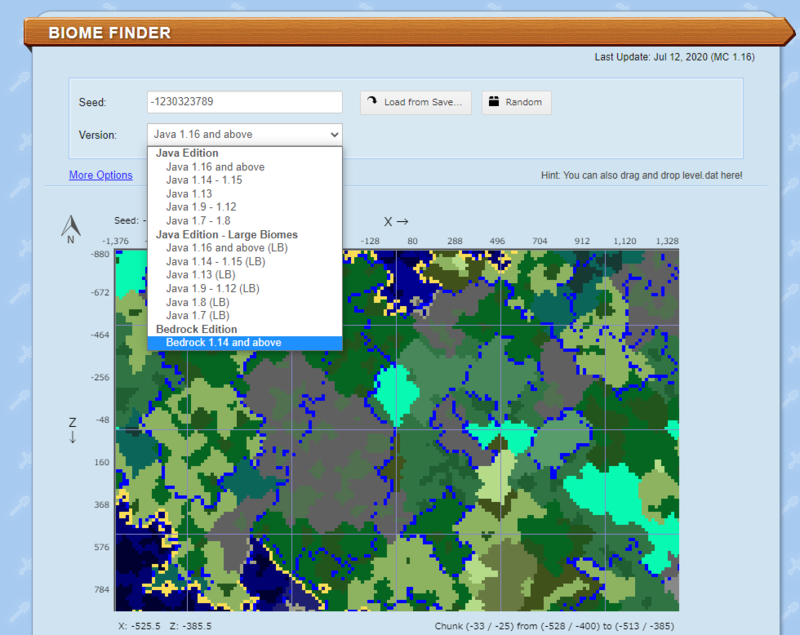Click the north compass arrow icon
The width and height of the screenshot is (800, 635).
[x=71, y=228]
